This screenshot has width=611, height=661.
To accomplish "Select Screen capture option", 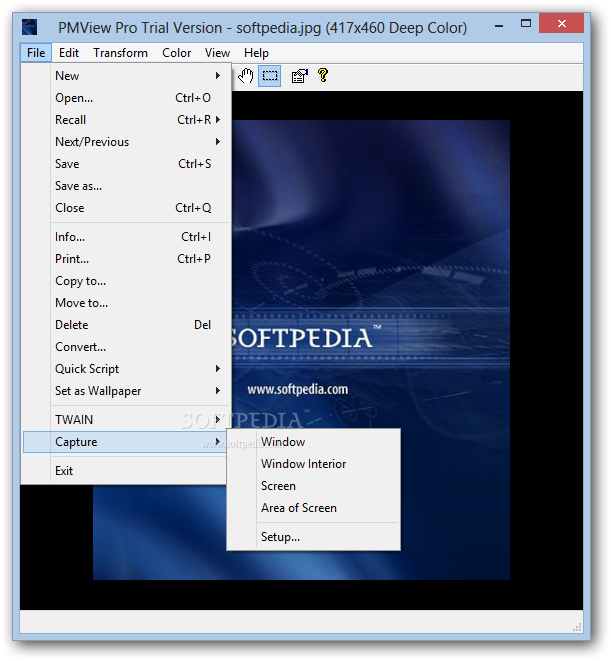I will pos(314,486).
